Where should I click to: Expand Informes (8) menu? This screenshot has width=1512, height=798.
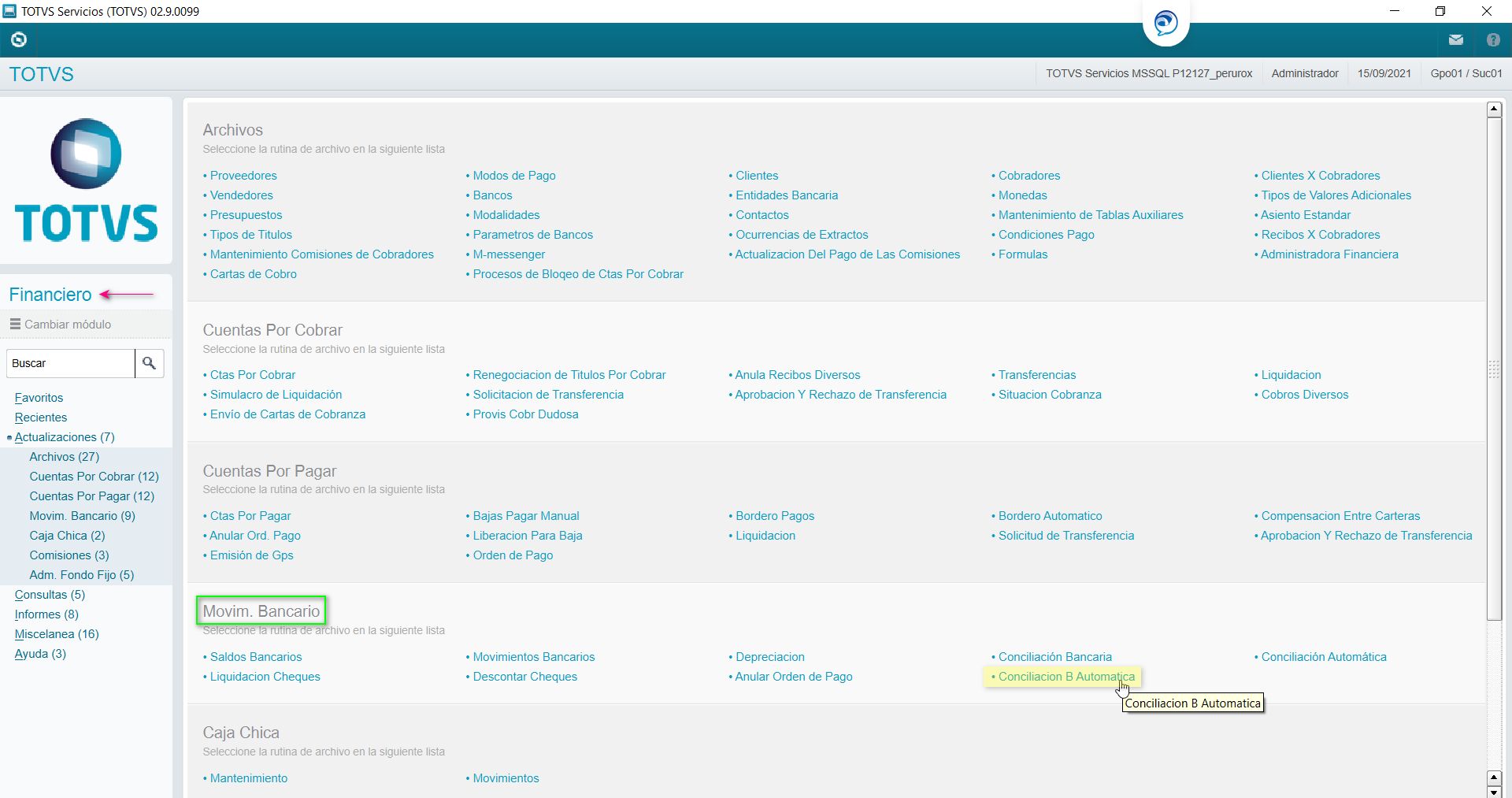pos(46,614)
